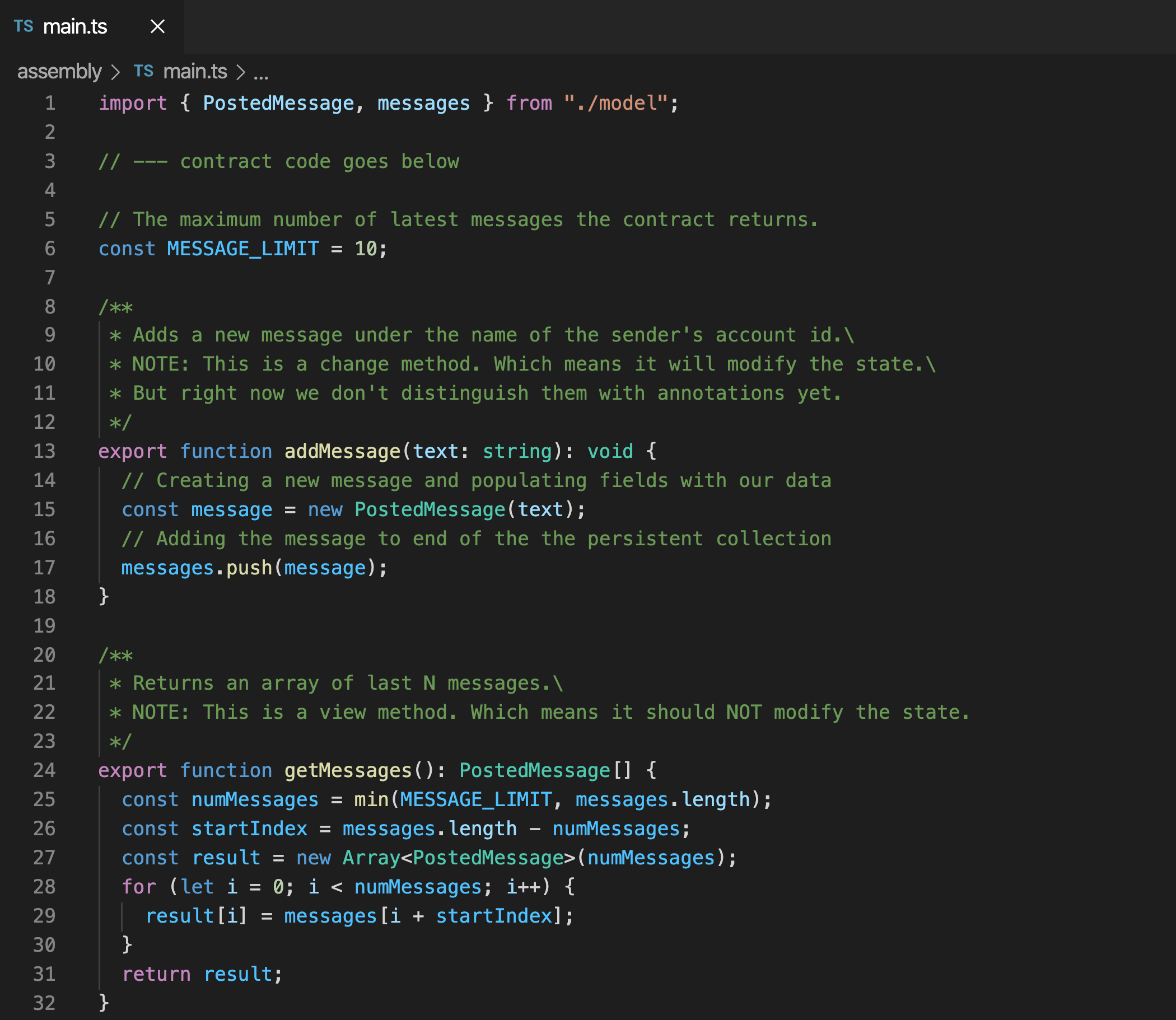Expand chevron after main.ts breadcrumb
The width and height of the screenshot is (1176, 1020).
coord(240,72)
